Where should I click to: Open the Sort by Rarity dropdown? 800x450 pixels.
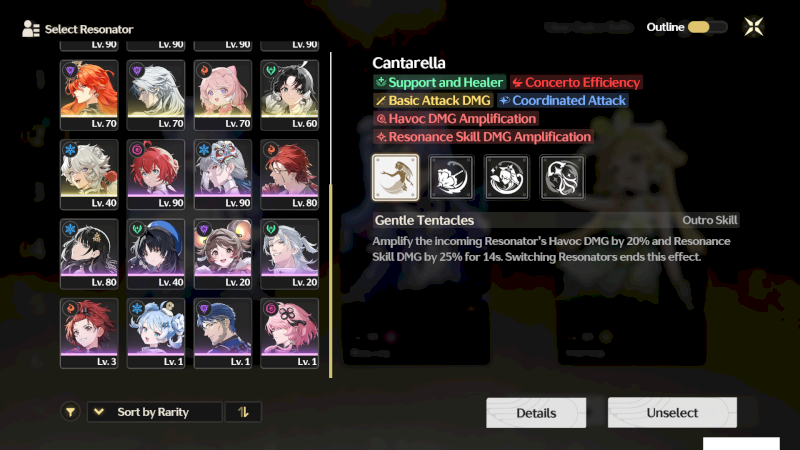155,412
